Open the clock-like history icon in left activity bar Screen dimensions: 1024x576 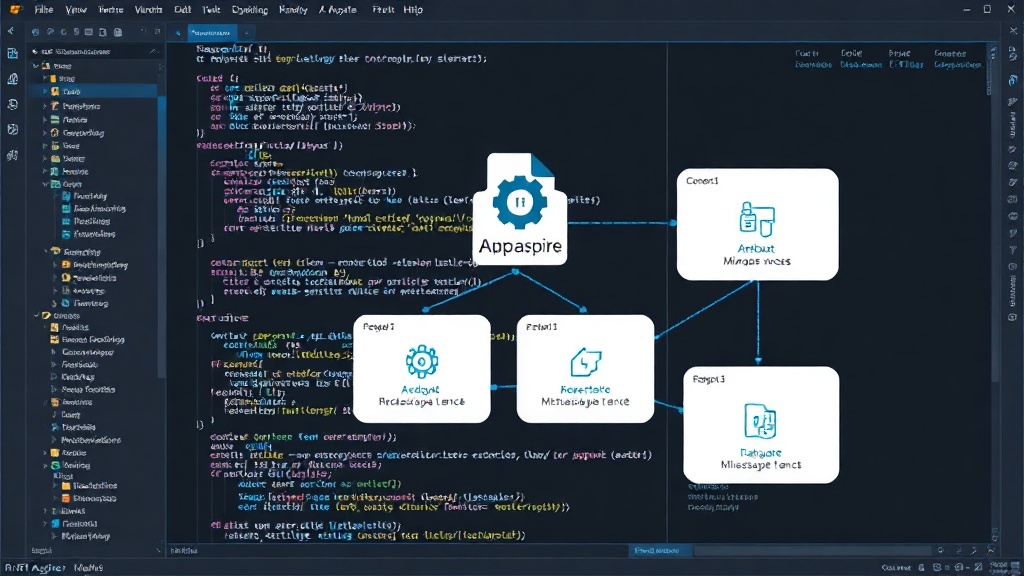pyautogui.click(x=12, y=104)
